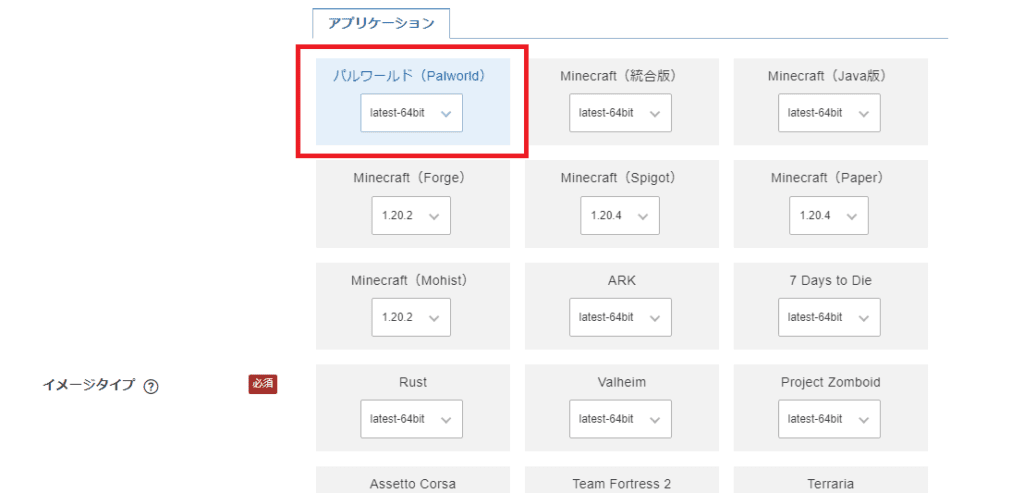Open the Minecraft（Paper） 1.20.4 version dropdown
The width and height of the screenshot is (1024, 493).
click(829, 215)
